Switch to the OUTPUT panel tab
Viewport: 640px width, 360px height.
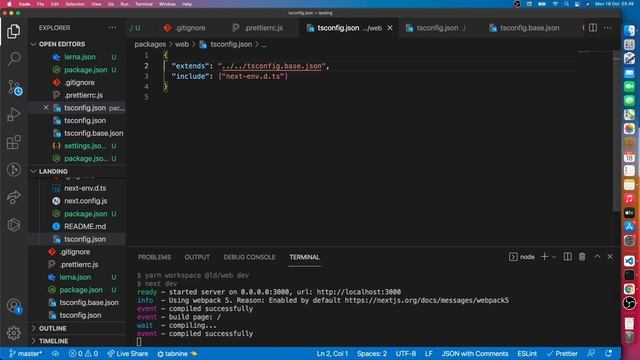click(197, 257)
